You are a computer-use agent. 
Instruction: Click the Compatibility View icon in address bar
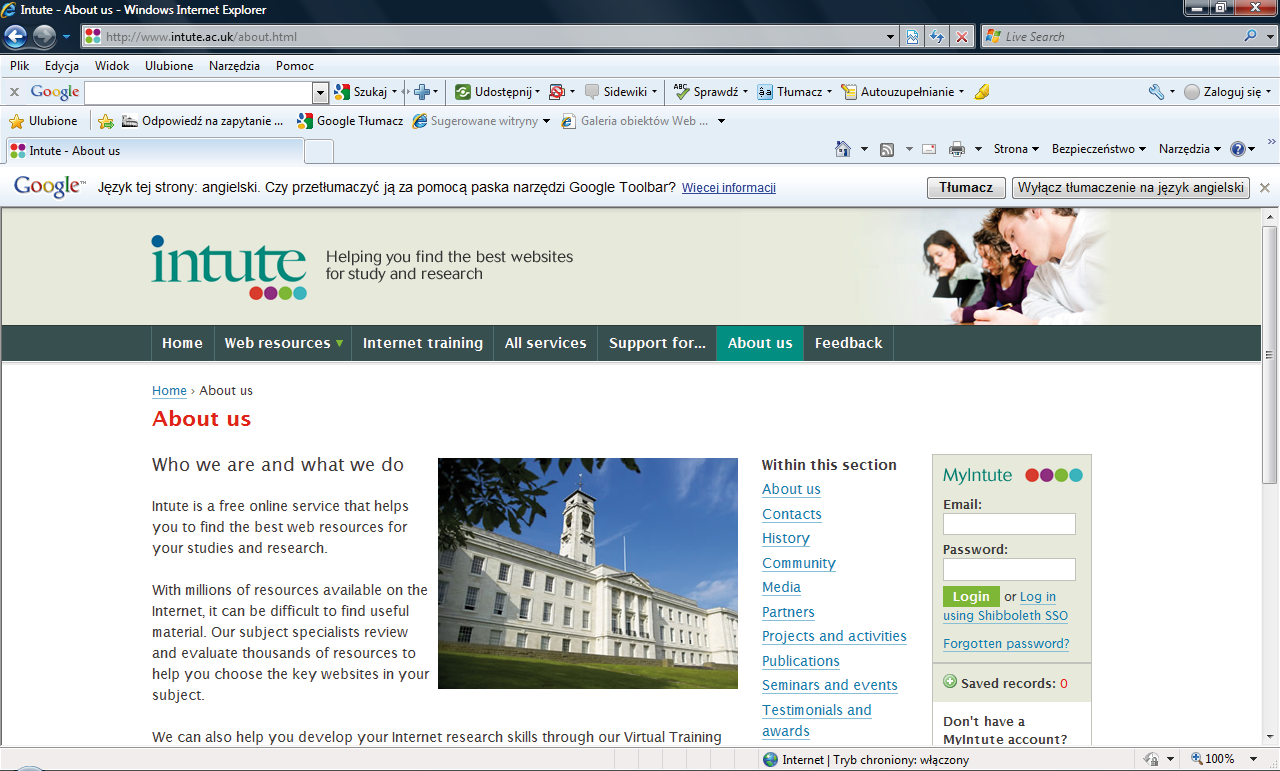913,37
